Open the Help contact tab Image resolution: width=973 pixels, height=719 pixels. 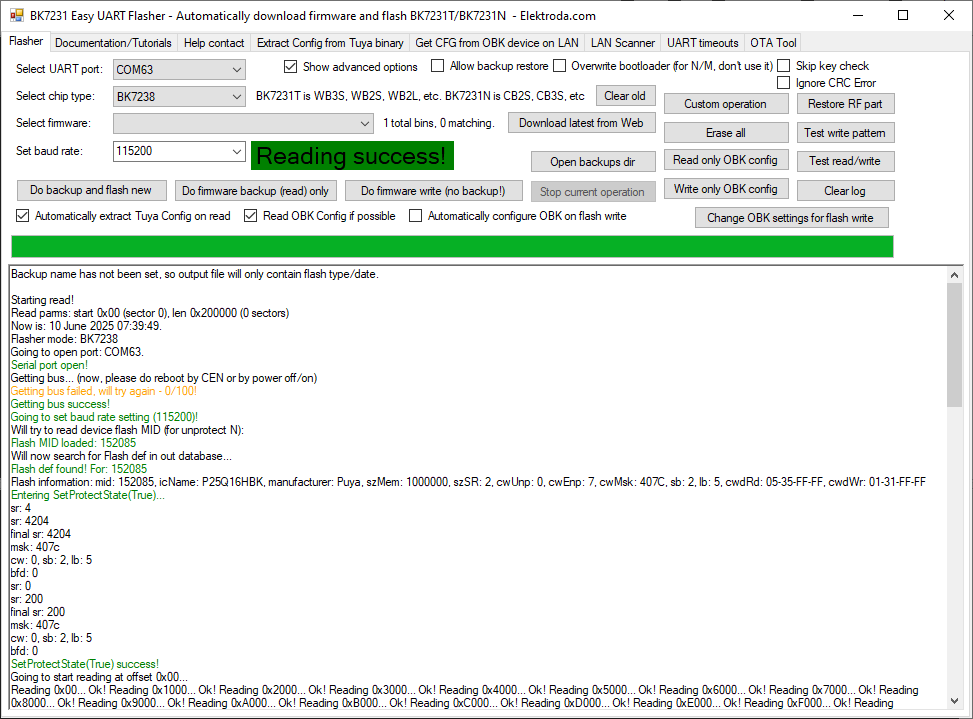(x=214, y=43)
